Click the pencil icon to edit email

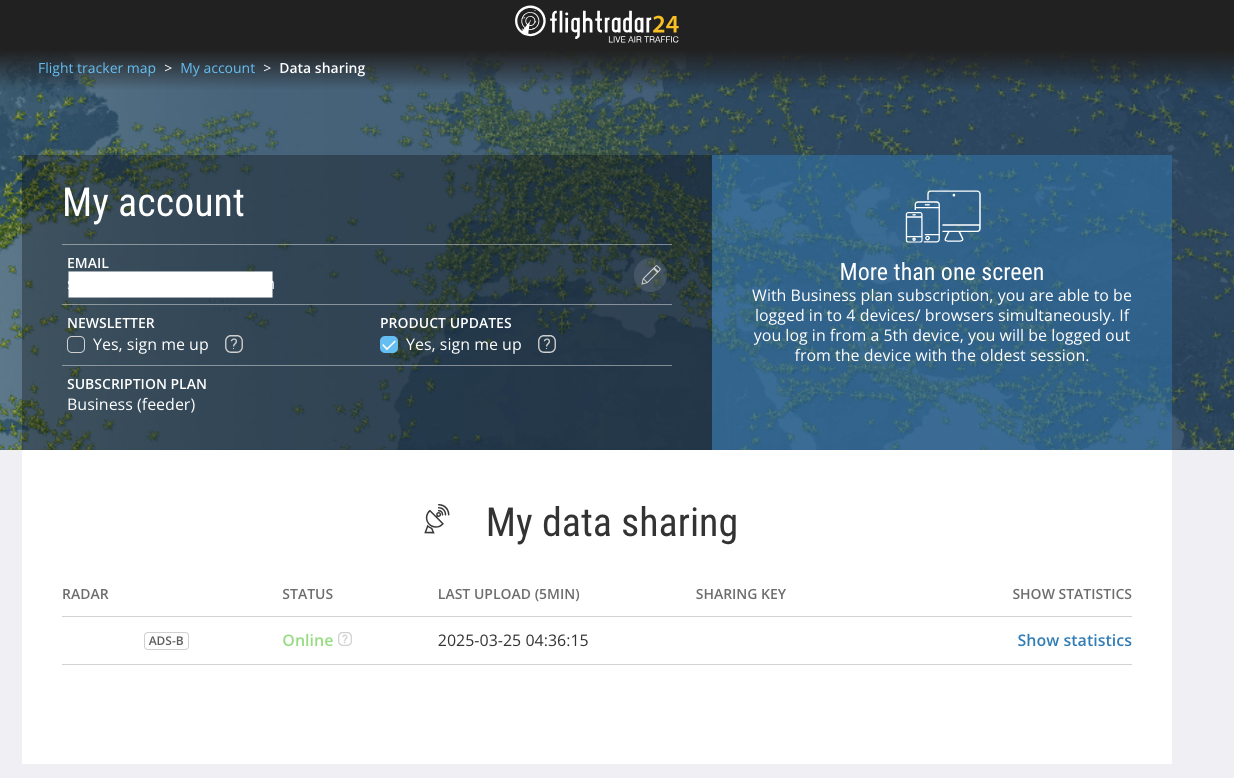pos(650,275)
